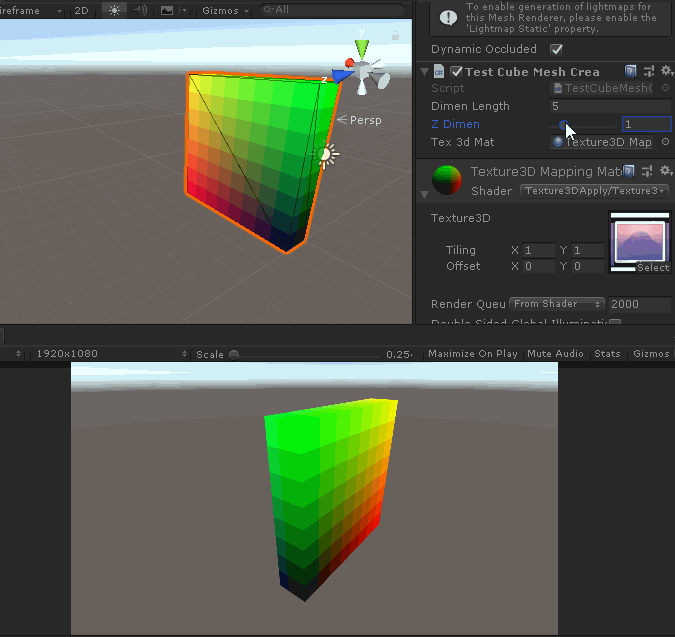
Task: Open Tex 3d Mat object picker circle
Action: click(666, 142)
